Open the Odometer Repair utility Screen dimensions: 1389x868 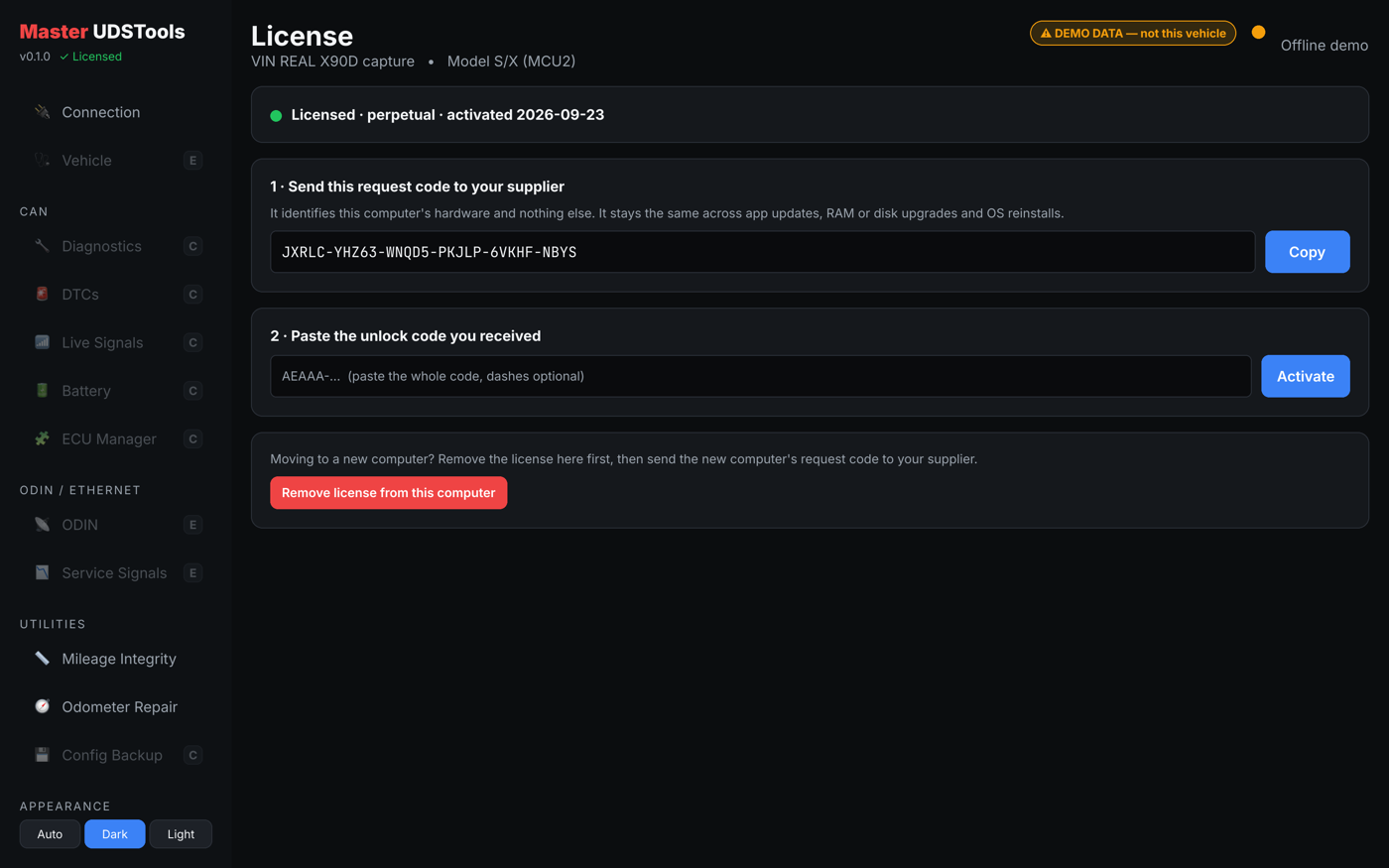click(116, 706)
